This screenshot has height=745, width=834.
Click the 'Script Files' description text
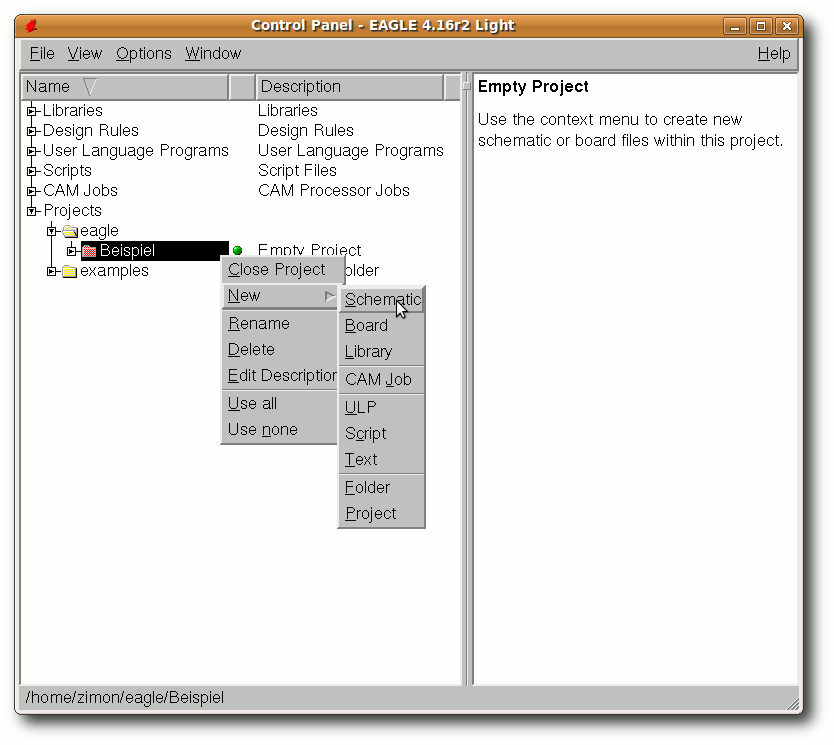[x=297, y=171]
